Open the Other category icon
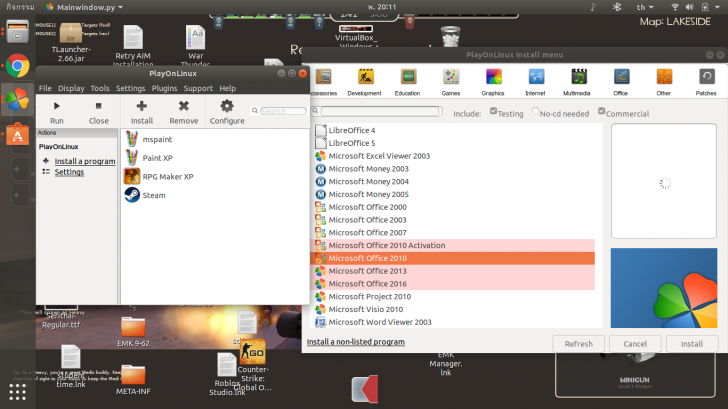The width and height of the screenshot is (728, 409). 664,82
